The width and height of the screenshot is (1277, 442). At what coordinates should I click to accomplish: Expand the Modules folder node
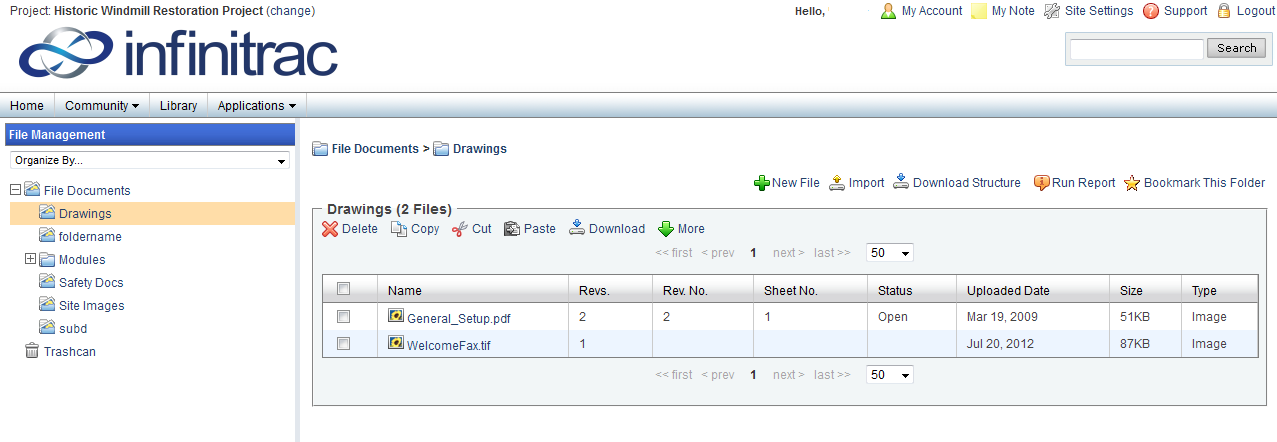(x=30, y=259)
